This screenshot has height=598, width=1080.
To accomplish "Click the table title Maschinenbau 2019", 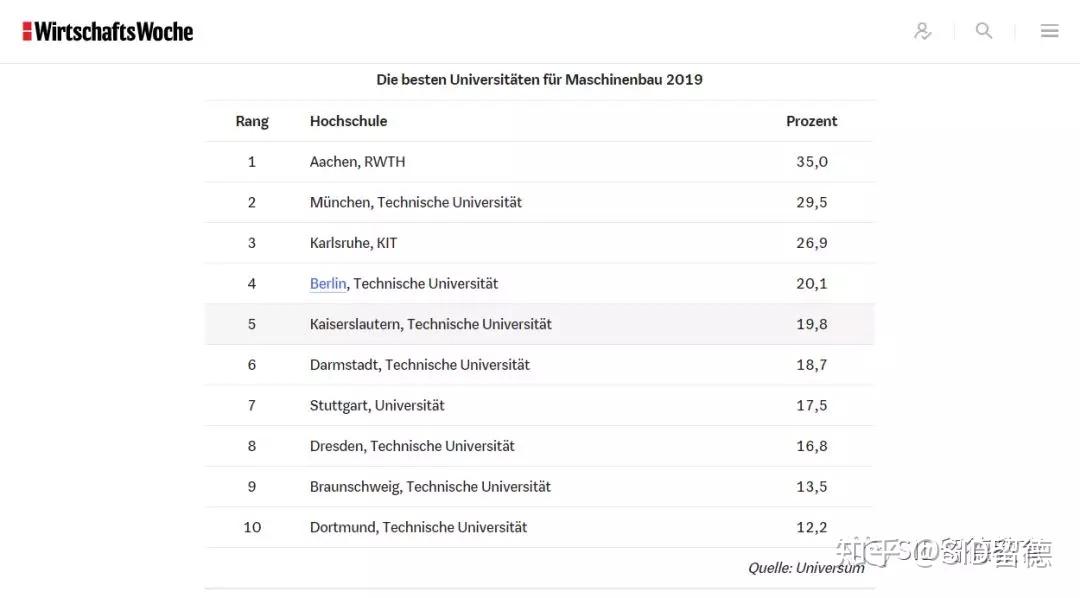I will click(x=539, y=79).
